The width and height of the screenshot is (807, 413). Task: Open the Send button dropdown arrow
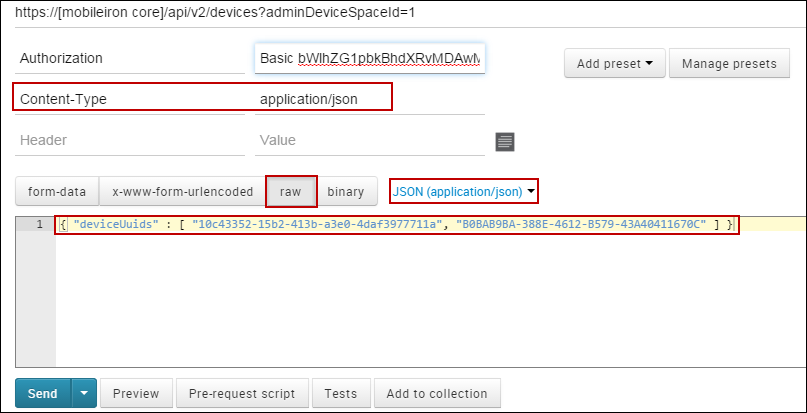[84, 394]
